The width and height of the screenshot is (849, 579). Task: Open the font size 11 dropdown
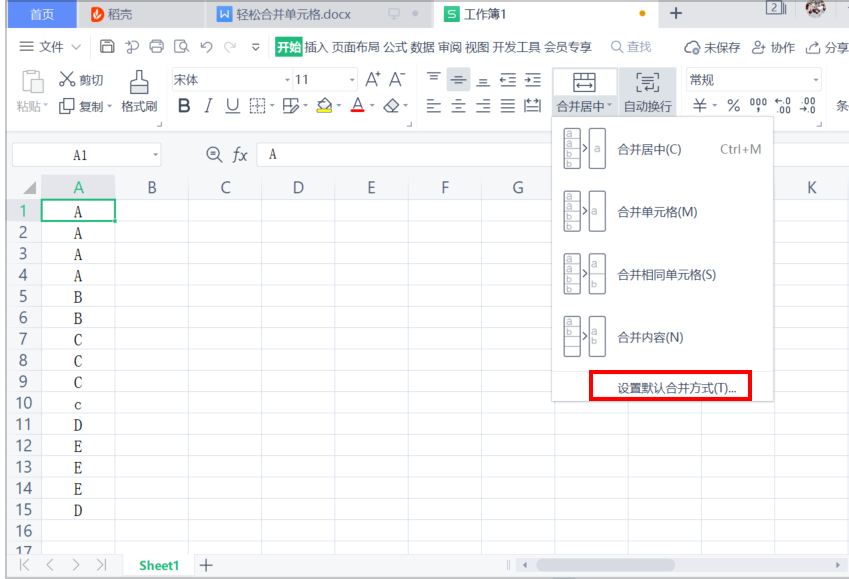(352, 80)
